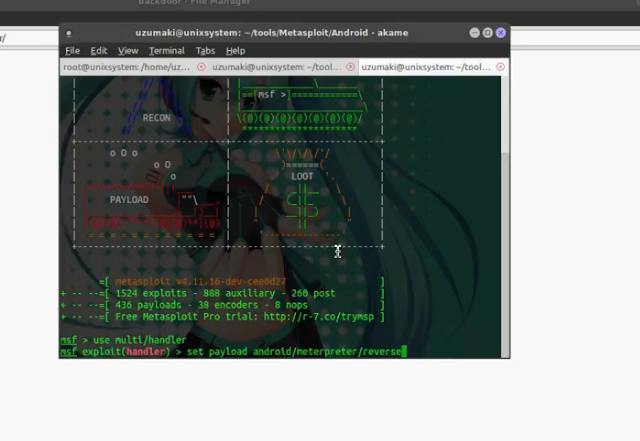Close the middle uzumaki@unixsystem tab
640x441 pixels.
[351, 67]
